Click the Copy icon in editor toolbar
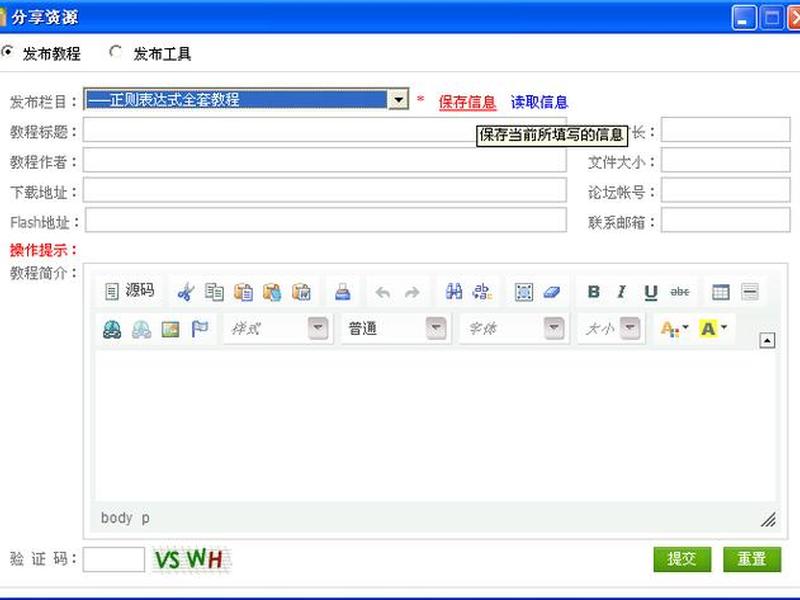The image size is (800, 600). pos(214,292)
